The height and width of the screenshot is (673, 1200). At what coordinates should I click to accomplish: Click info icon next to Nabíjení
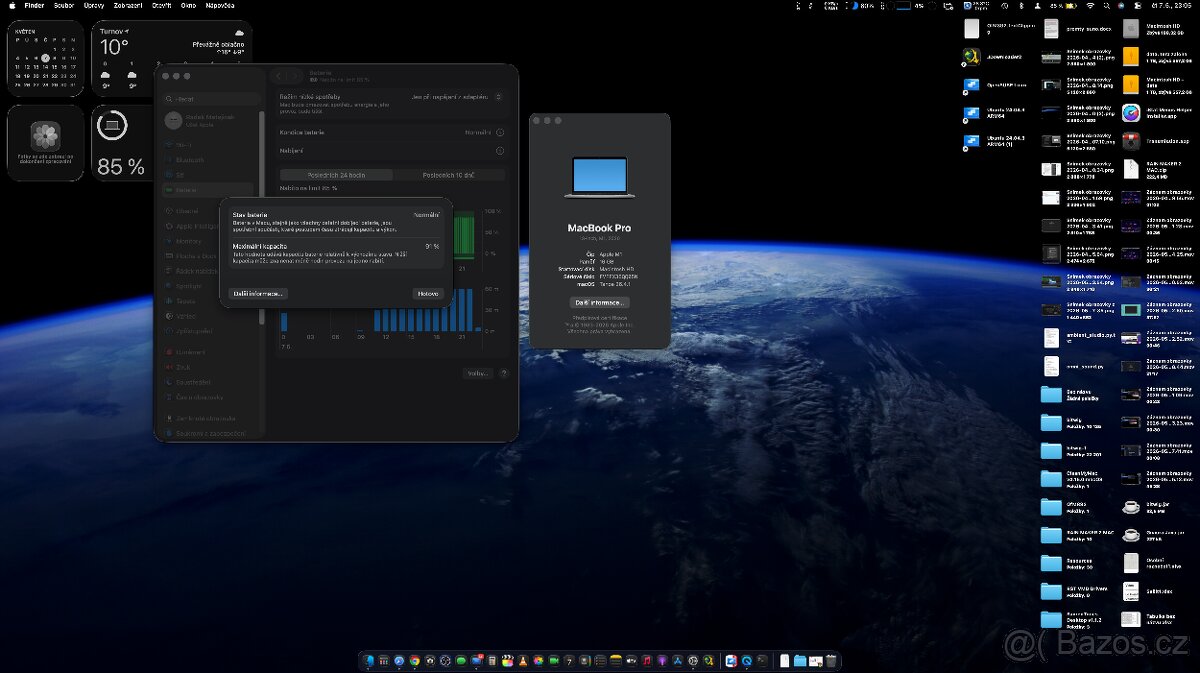point(499,151)
